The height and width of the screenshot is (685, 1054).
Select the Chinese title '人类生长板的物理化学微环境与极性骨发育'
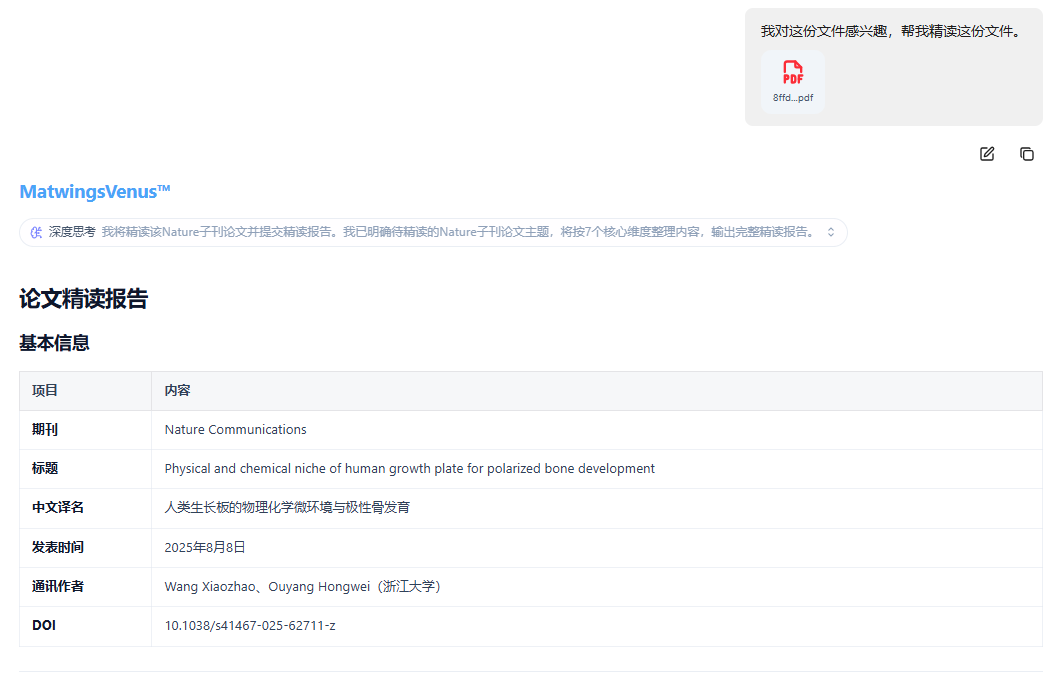click(x=287, y=508)
